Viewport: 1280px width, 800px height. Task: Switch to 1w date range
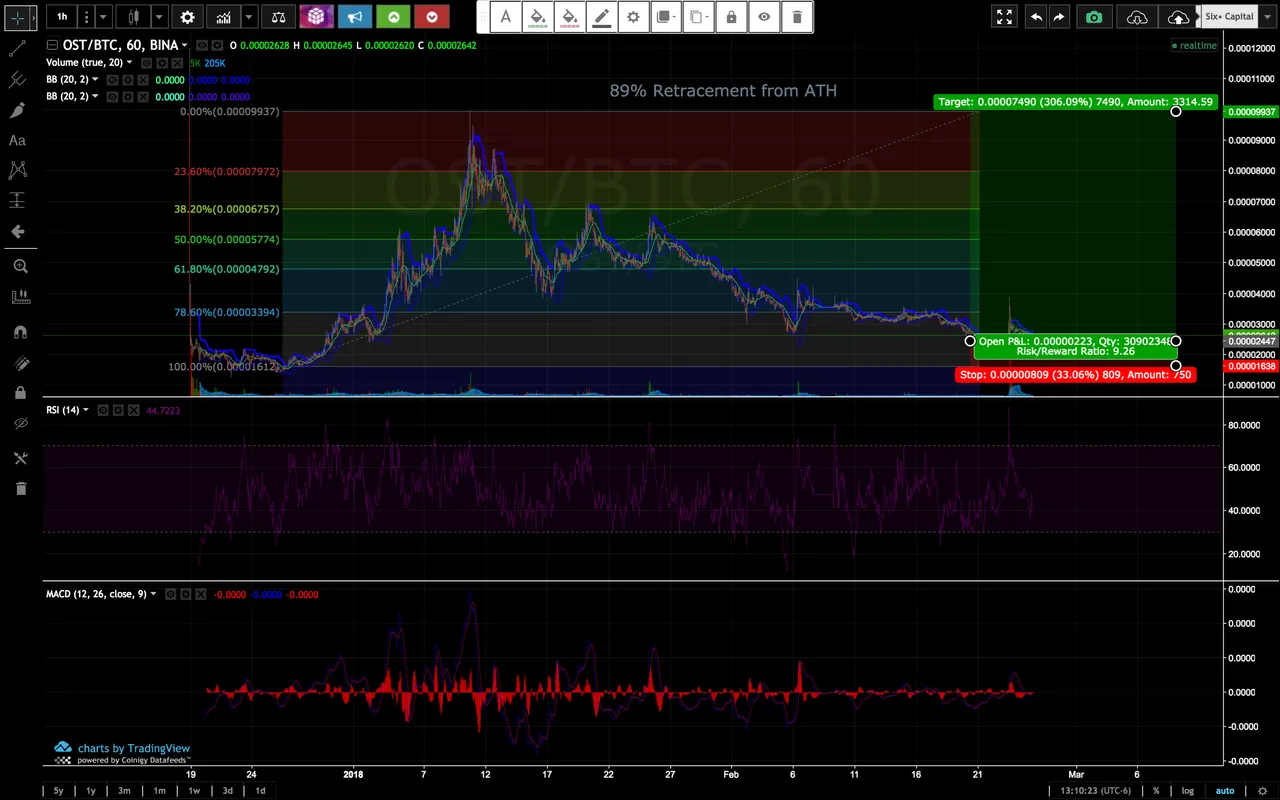pos(194,791)
